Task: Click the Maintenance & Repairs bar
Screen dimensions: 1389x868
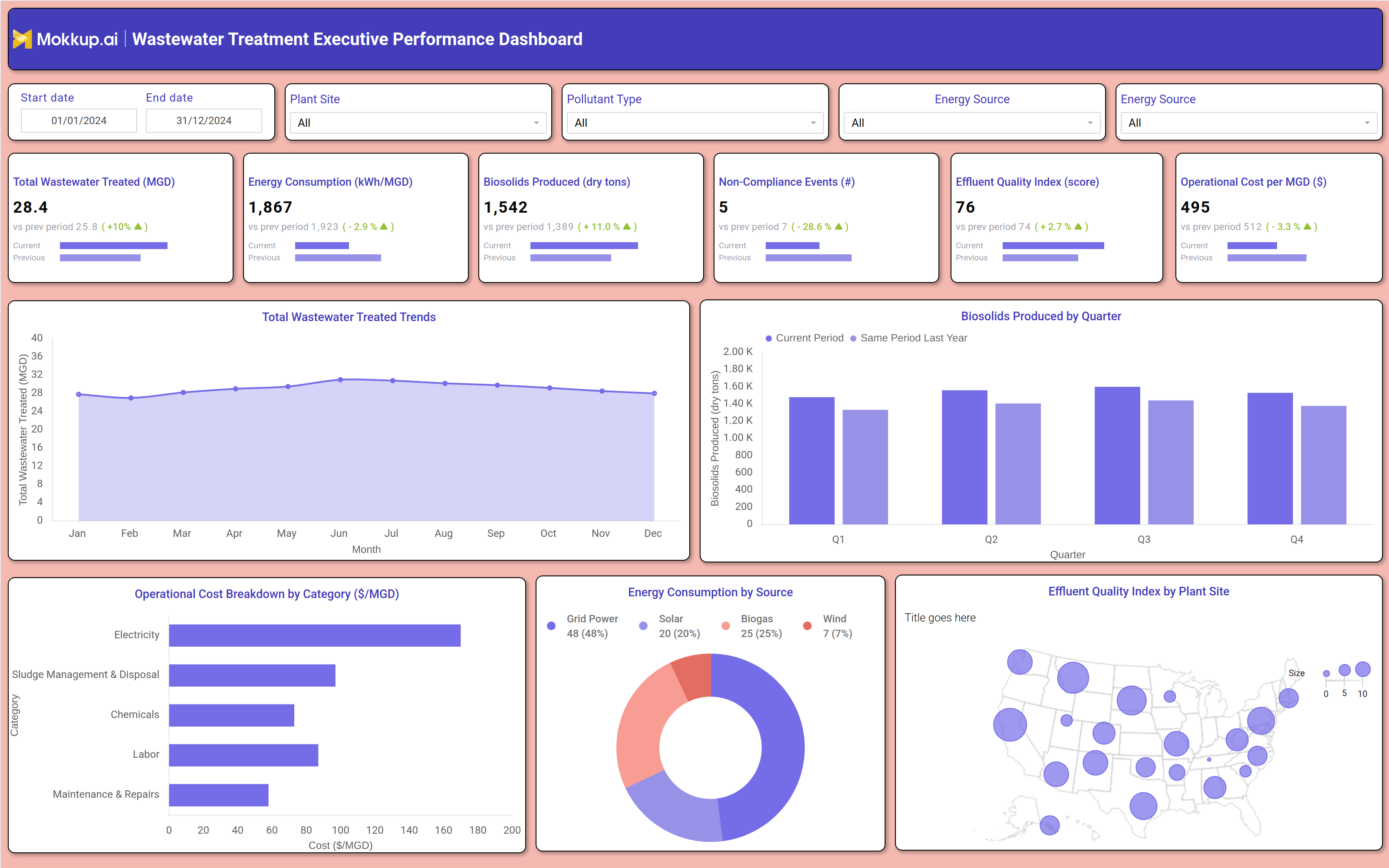Action: 219,795
